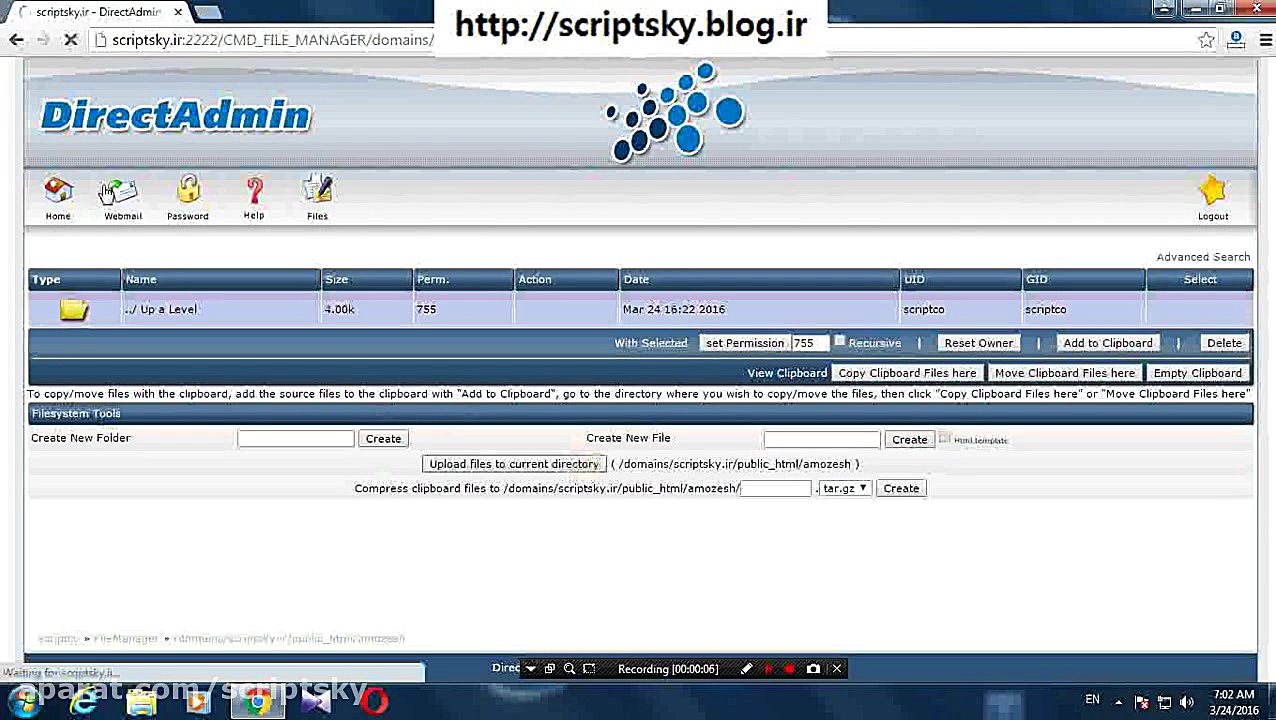Sort by the Date column header
Screen dimensions: 1276x720
(759, 280)
